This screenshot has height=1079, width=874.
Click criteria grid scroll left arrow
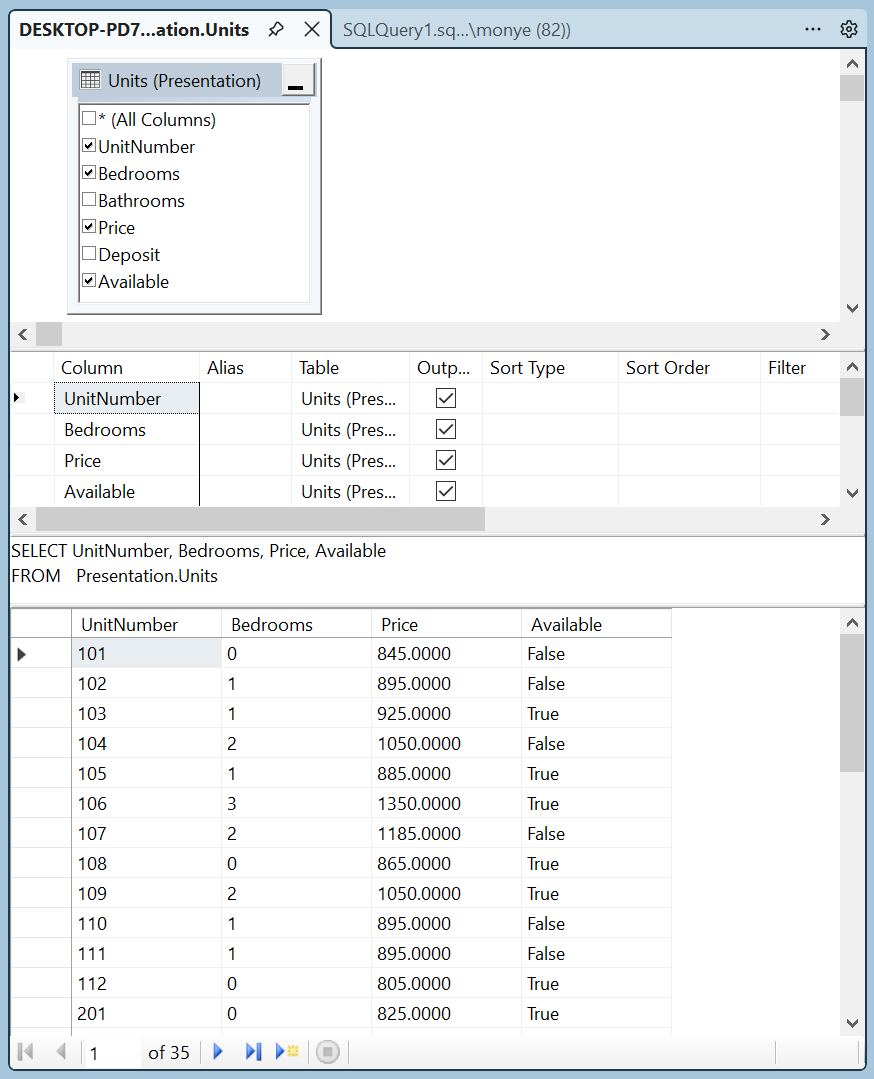point(23,520)
